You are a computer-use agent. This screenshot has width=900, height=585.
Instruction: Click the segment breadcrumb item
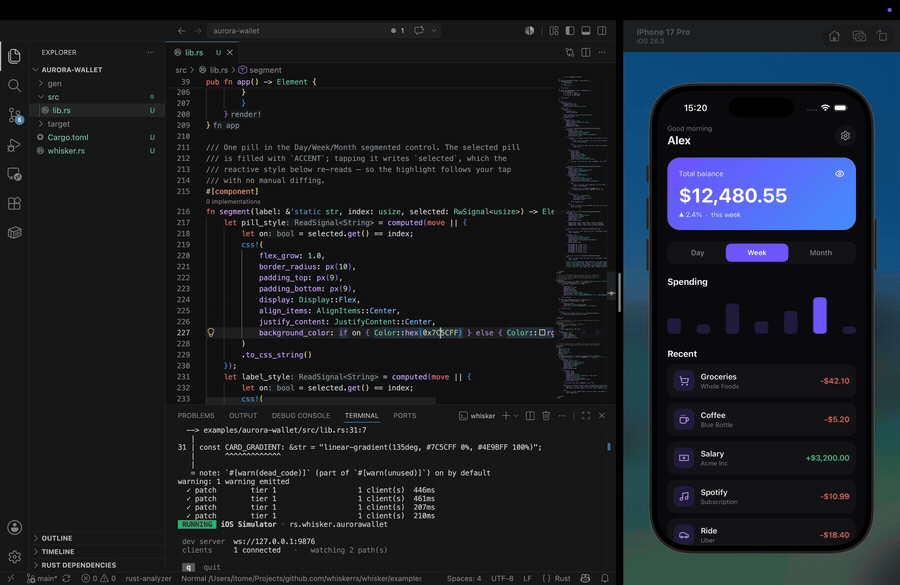(x=260, y=70)
